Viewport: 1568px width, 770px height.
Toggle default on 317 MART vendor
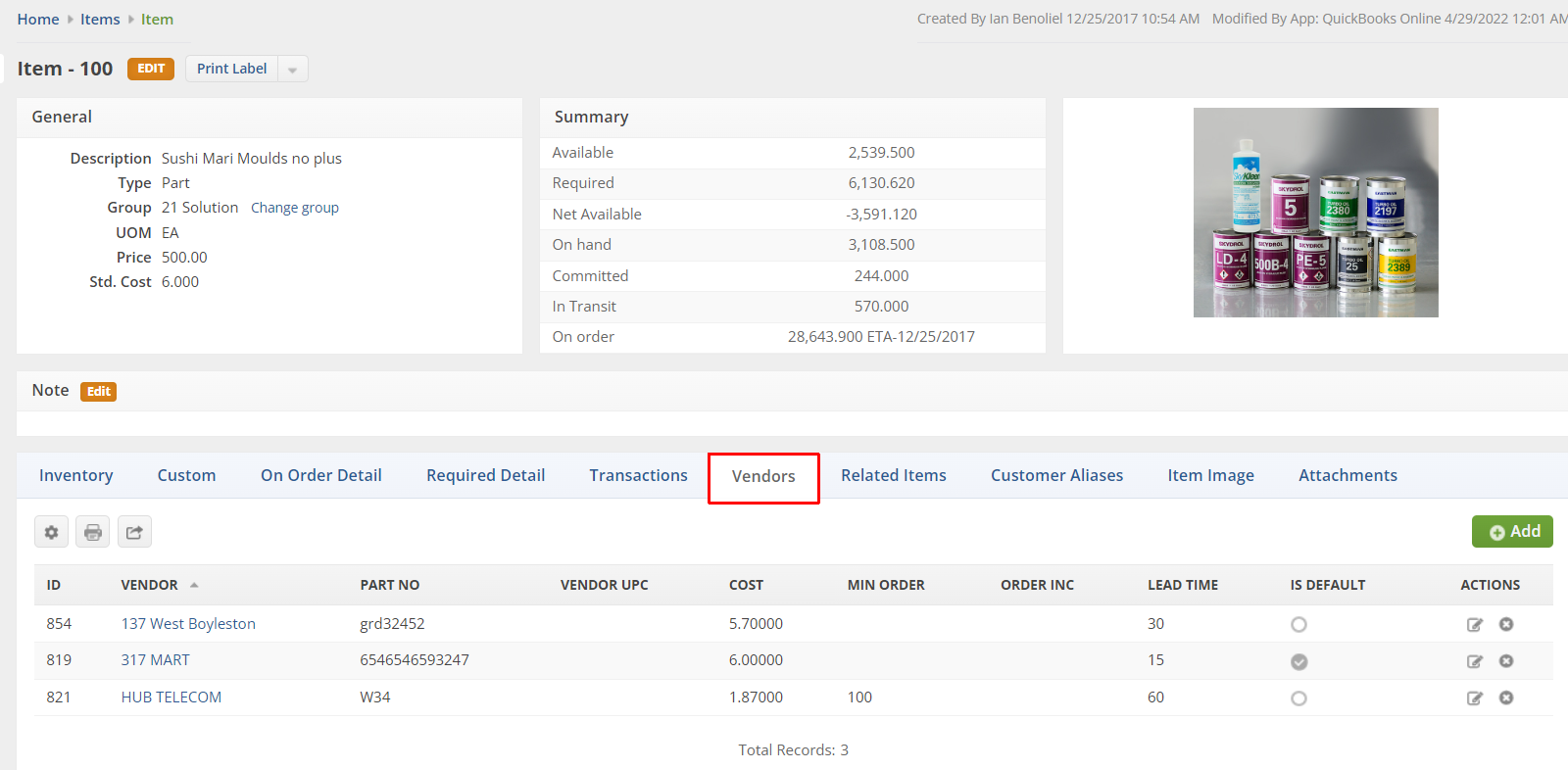click(x=1298, y=662)
